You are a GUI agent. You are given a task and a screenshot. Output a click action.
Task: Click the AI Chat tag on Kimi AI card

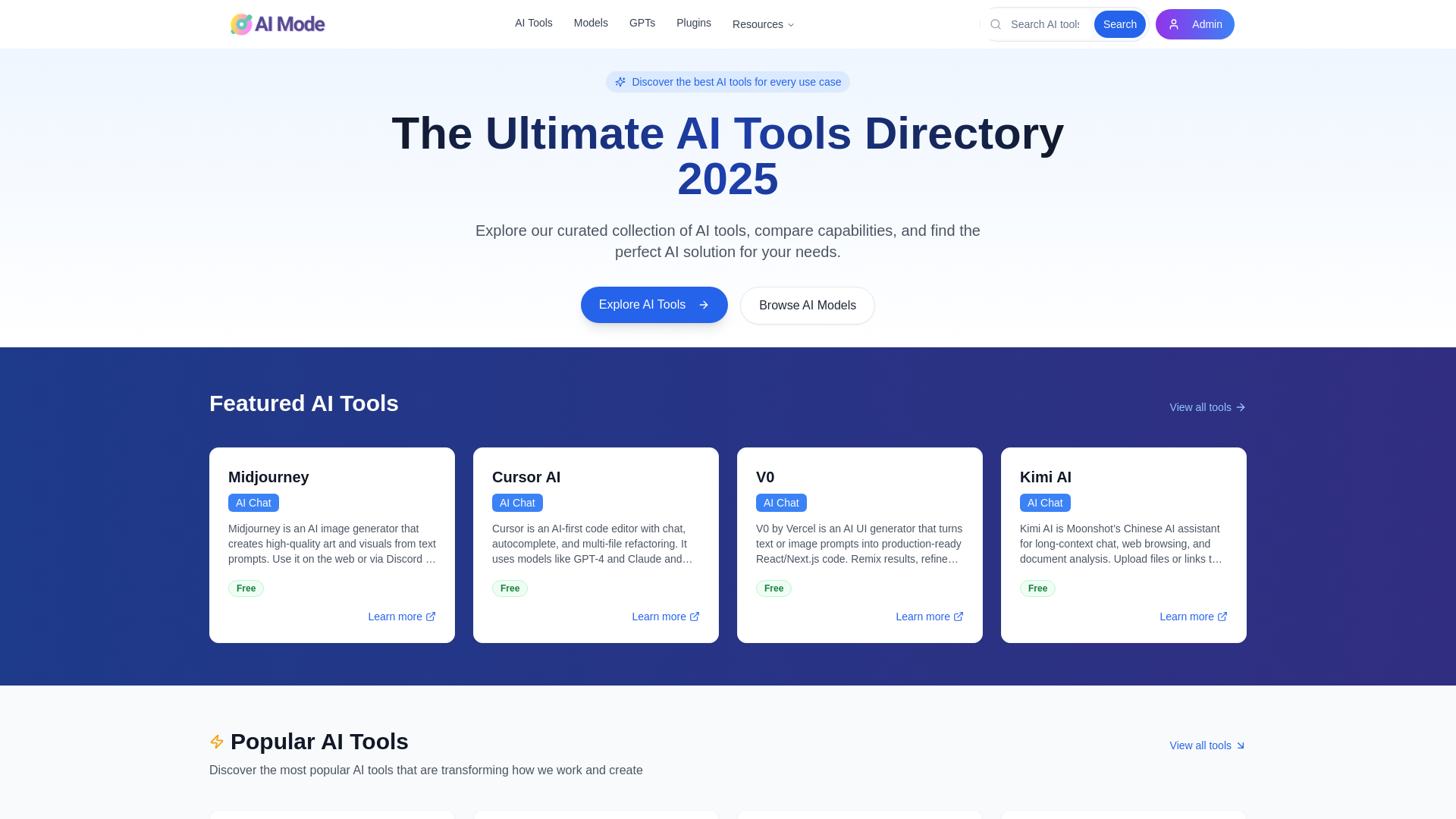pos(1045,503)
